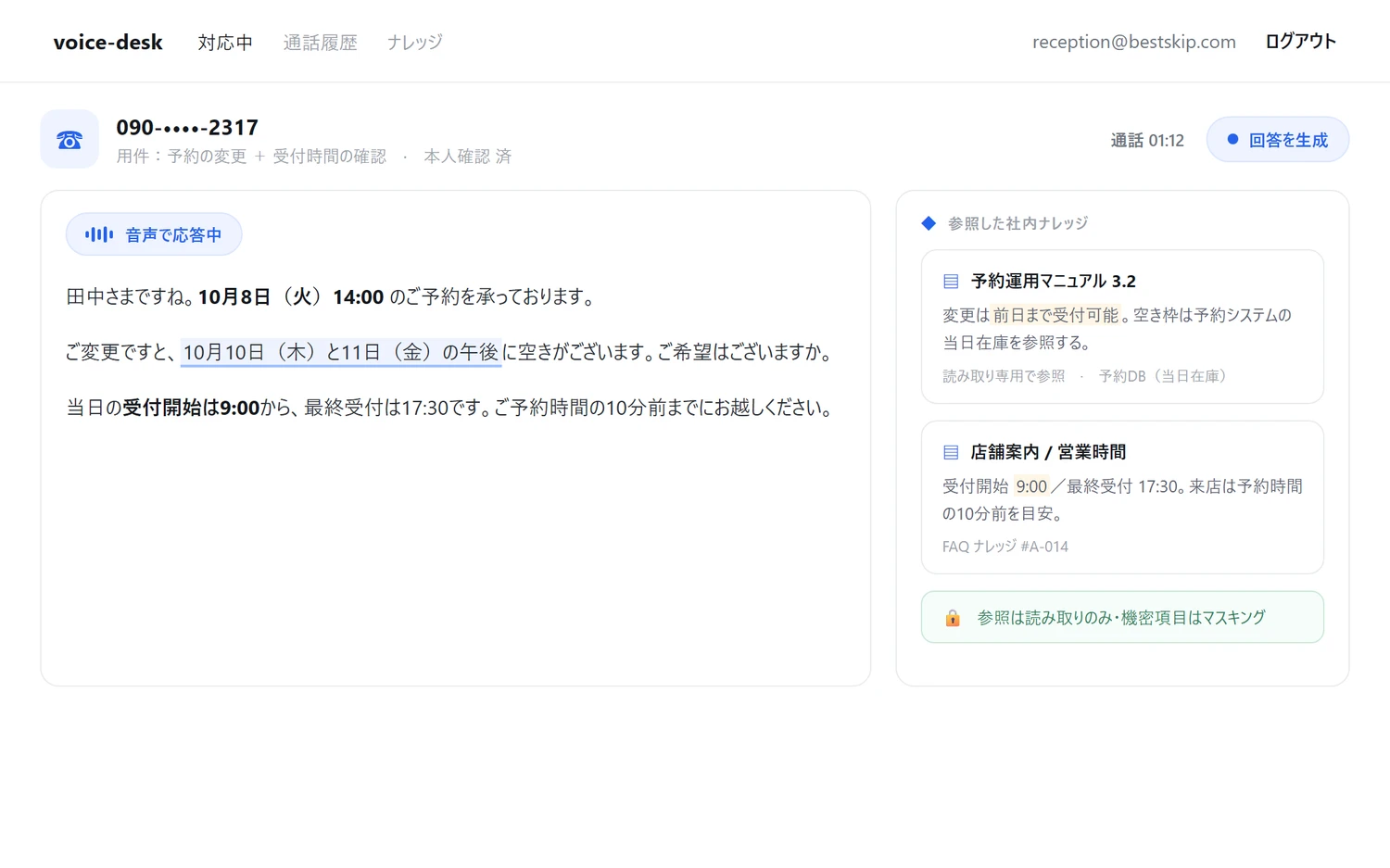Viewport: 1390px width, 868px height.
Task: Click the 音声で応答中 status pill
Action: [154, 234]
